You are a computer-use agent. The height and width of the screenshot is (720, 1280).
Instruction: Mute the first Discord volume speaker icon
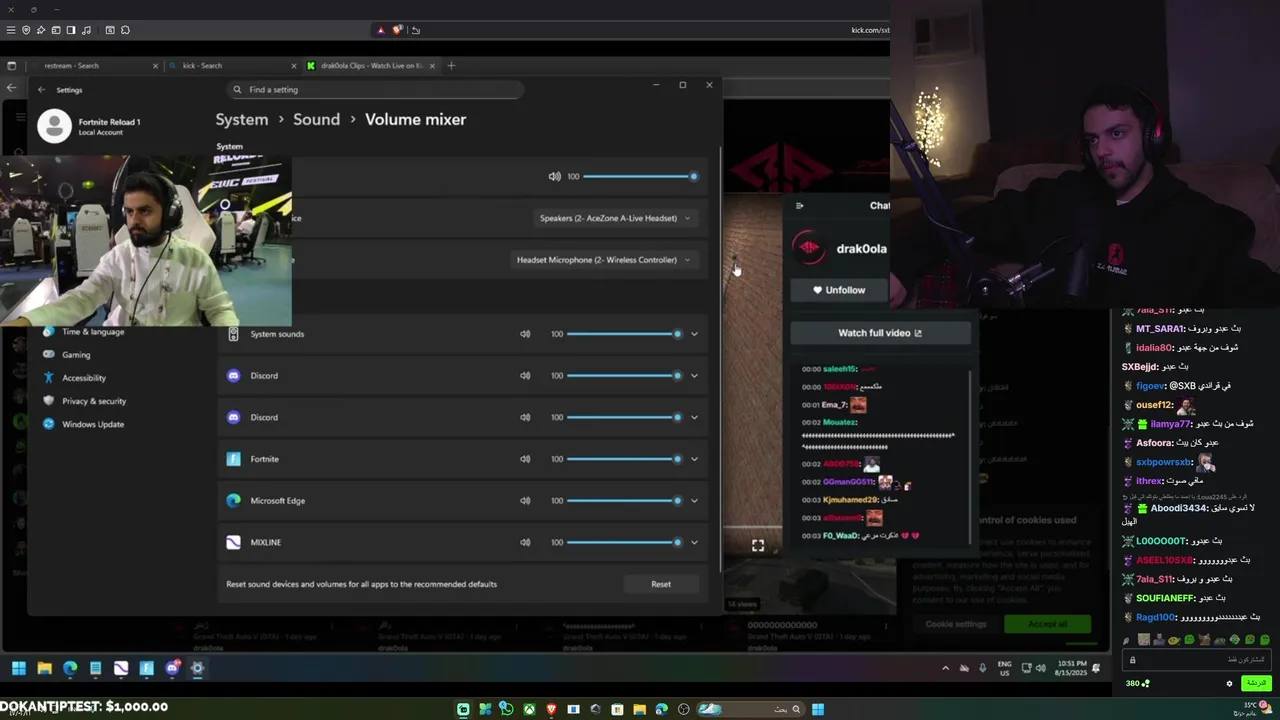pos(525,376)
